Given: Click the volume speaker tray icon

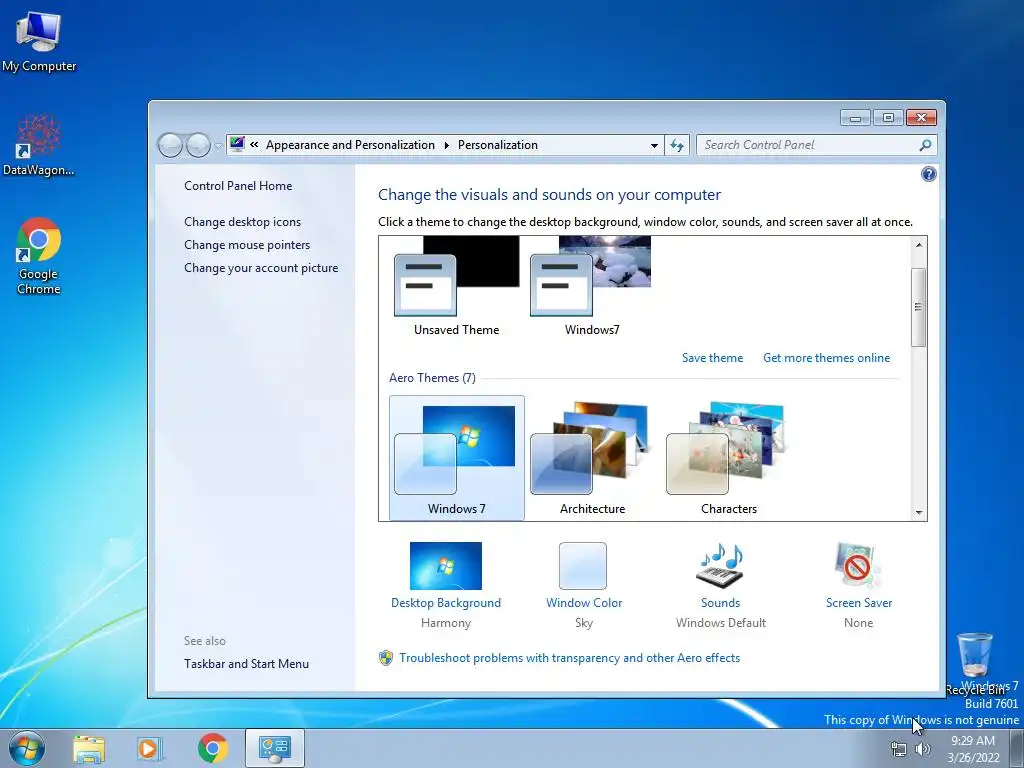Looking at the screenshot, I should click(923, 749).
